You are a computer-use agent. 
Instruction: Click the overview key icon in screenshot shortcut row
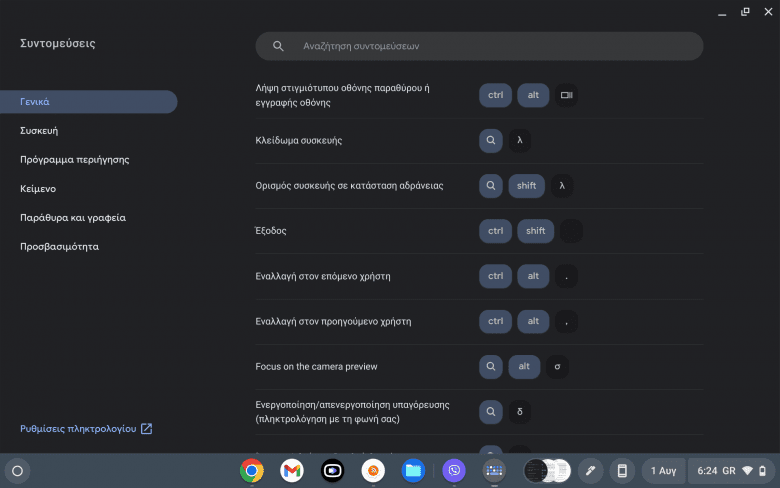566,95
